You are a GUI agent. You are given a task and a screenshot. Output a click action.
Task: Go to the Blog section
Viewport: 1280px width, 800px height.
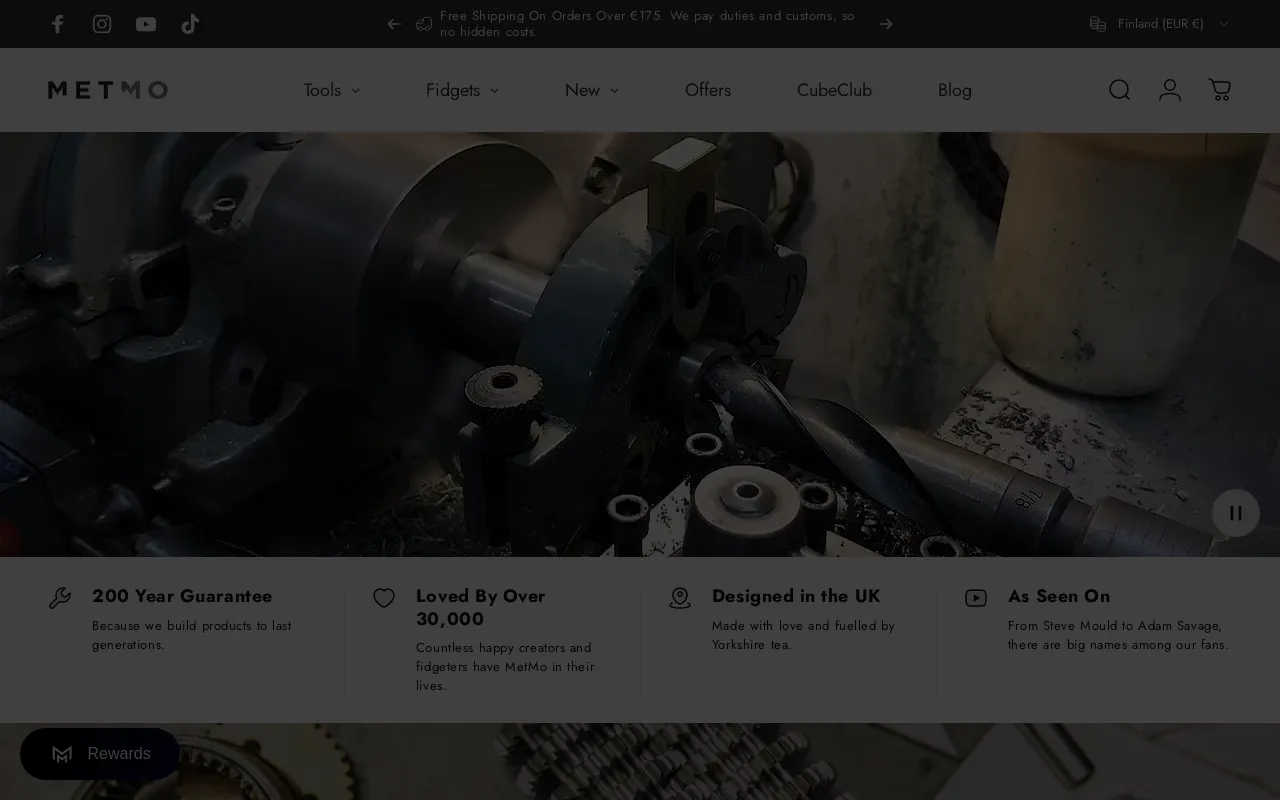click(954, 90)
